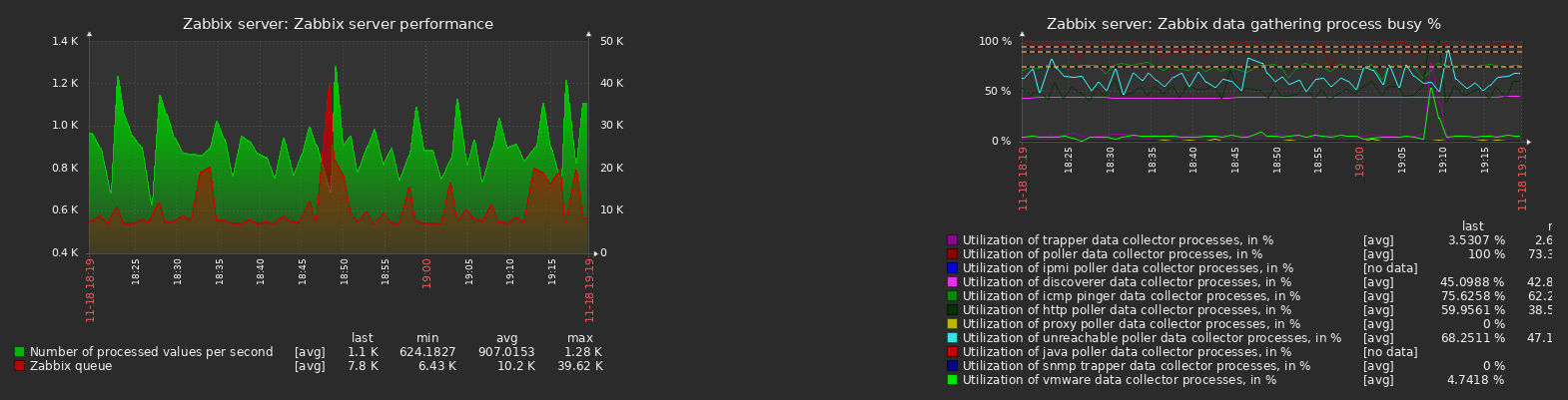Select 'Utilization of trapper data collector processes' label
Screen dimensions: 1568x400
[x=1118, y=240]
